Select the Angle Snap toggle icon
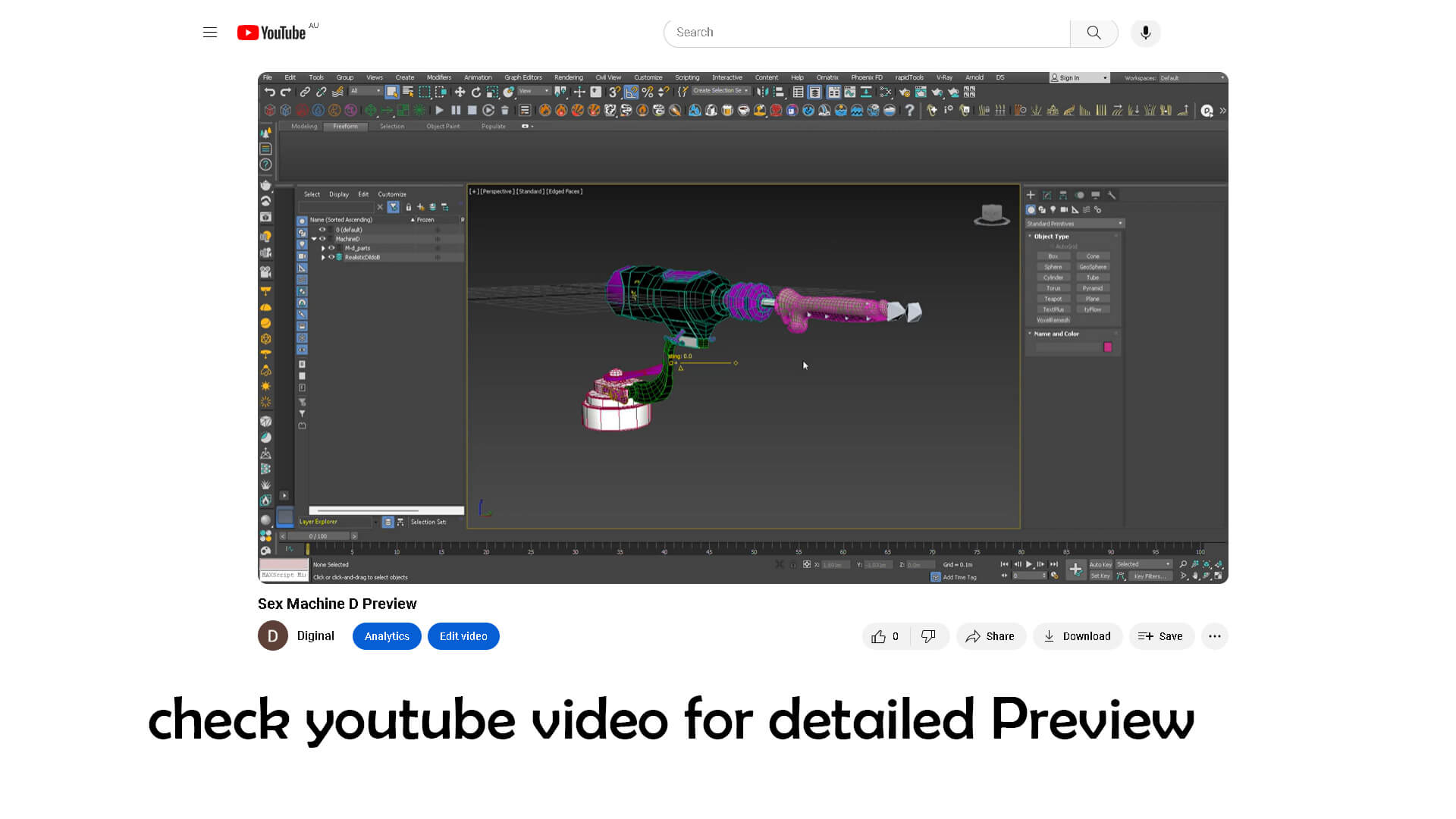This screenshot has height=819, width=1456. click(631, 93)
